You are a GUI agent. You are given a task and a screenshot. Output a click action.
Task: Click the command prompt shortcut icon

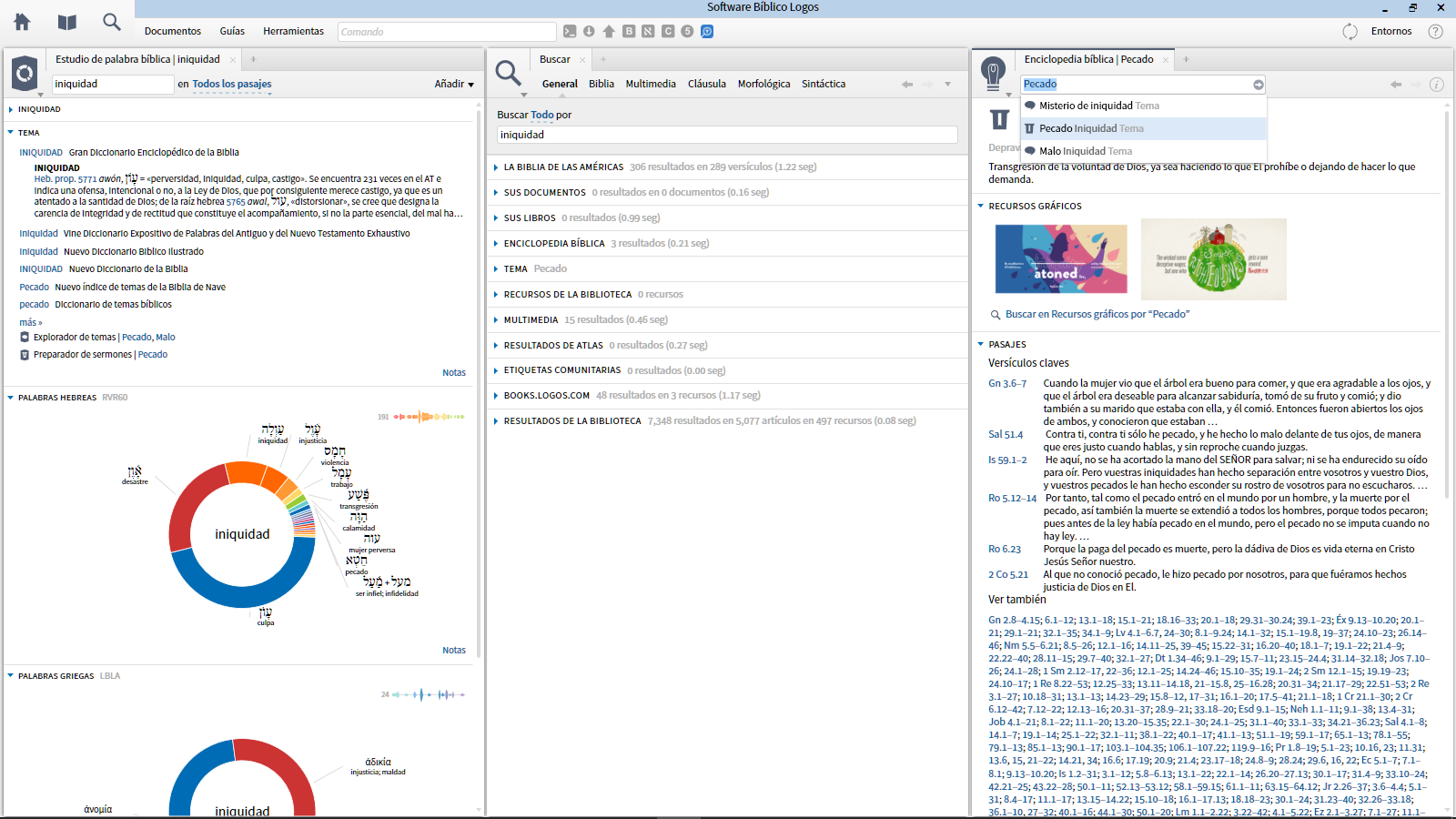(x=570, y=31)
